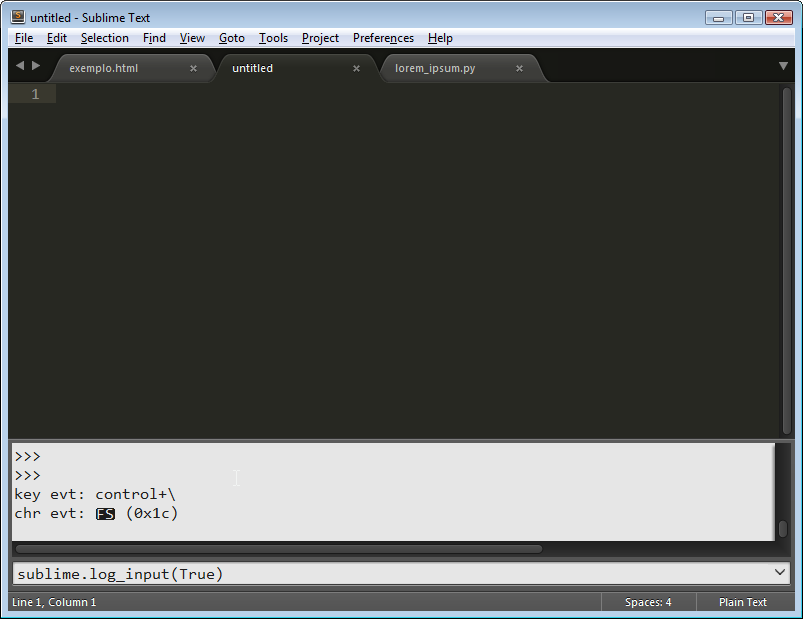Viewport: 803px width, 619px height.
Task: Click the console horizontal scrollbar
Action: [280, 549]
